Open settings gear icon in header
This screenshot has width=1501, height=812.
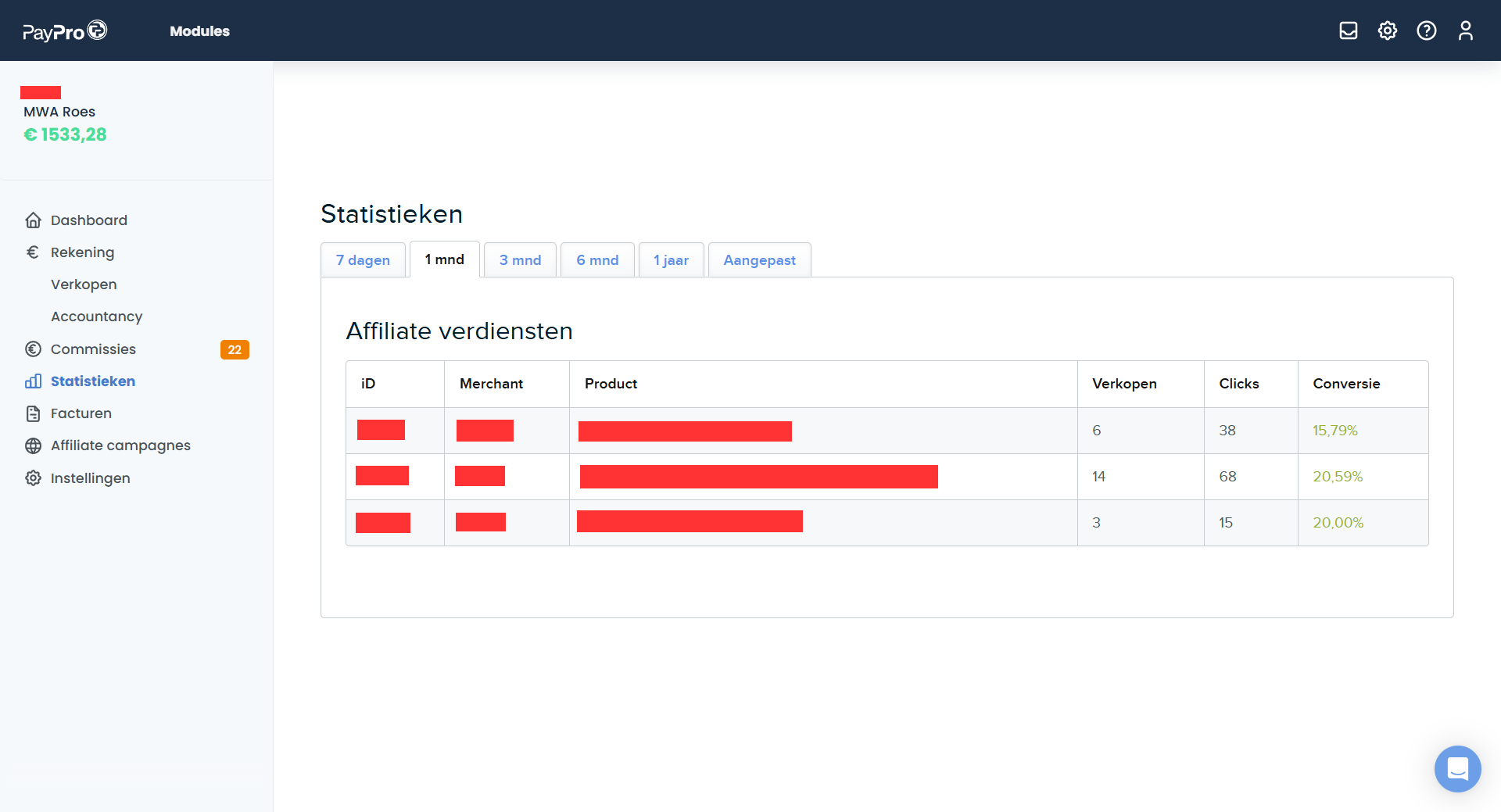pyautogui.click(x=1387, y=30)
